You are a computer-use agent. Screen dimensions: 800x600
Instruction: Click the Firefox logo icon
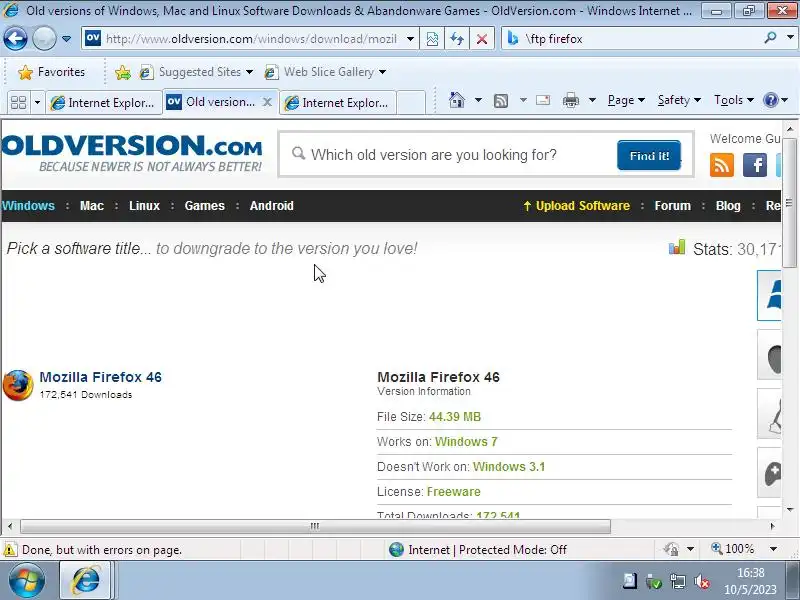[x=18, y=385]
